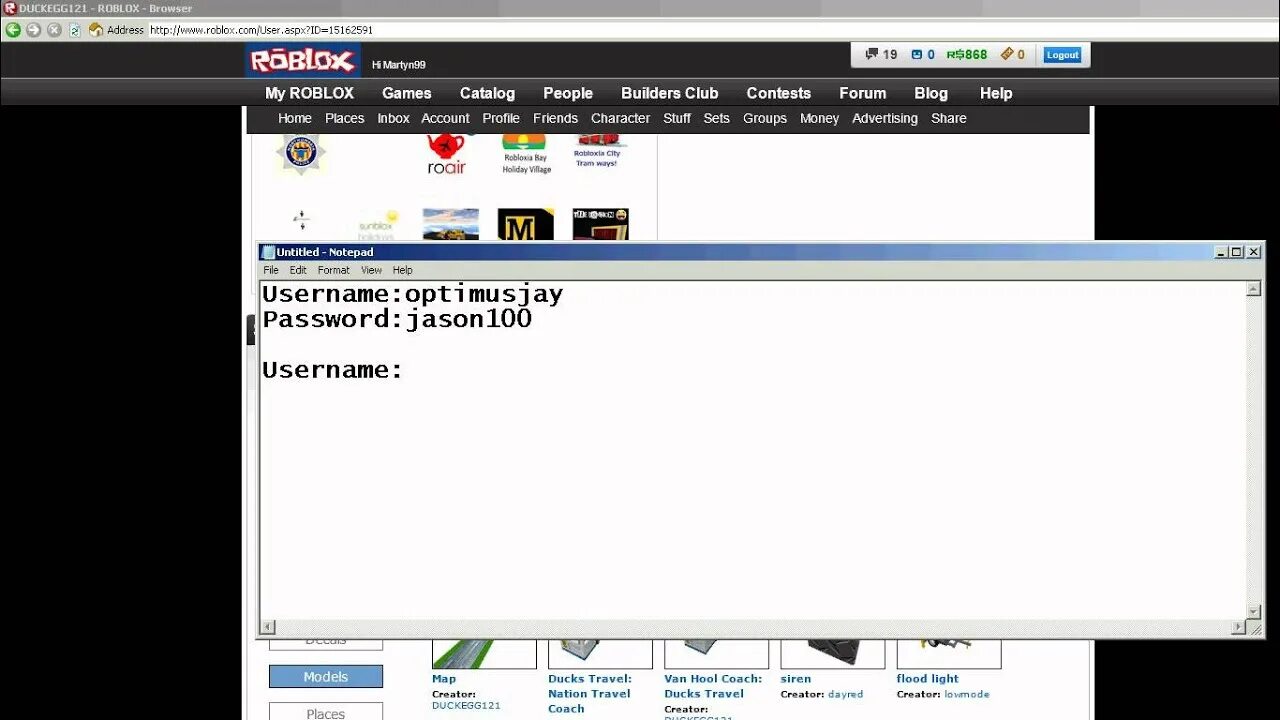The width and height of the screenshot is (1280, 720).
Task: Open the Help main menu
Action: point(995,93)
